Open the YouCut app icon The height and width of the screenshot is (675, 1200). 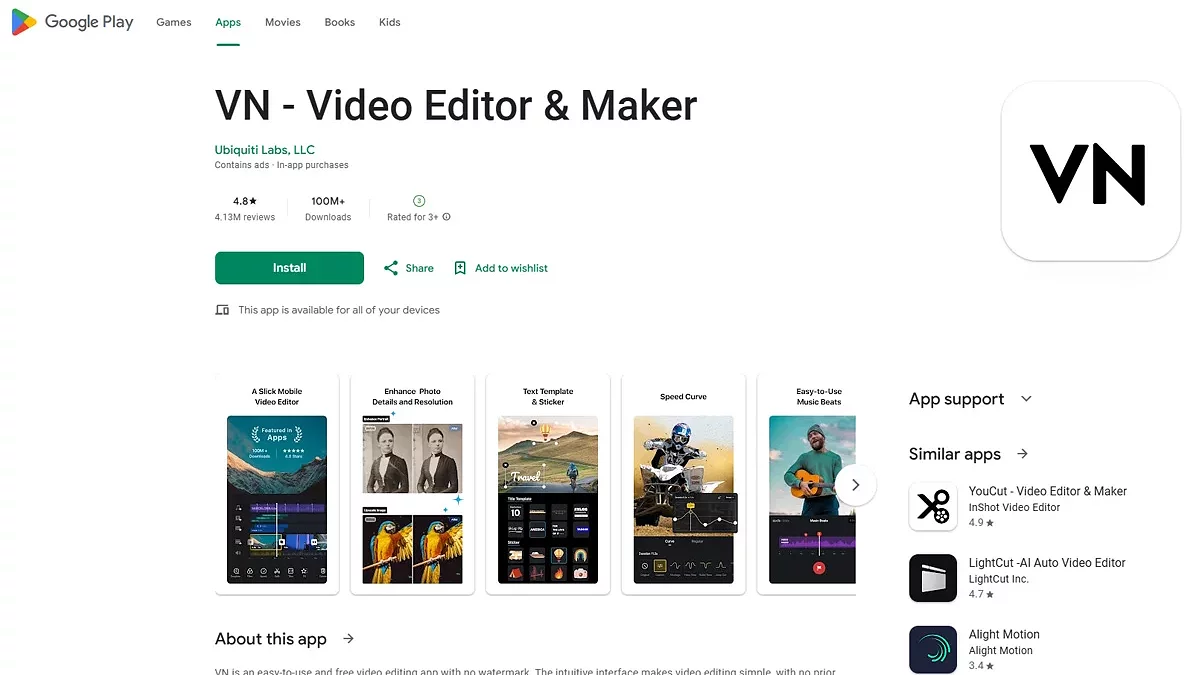pos(932,507)
